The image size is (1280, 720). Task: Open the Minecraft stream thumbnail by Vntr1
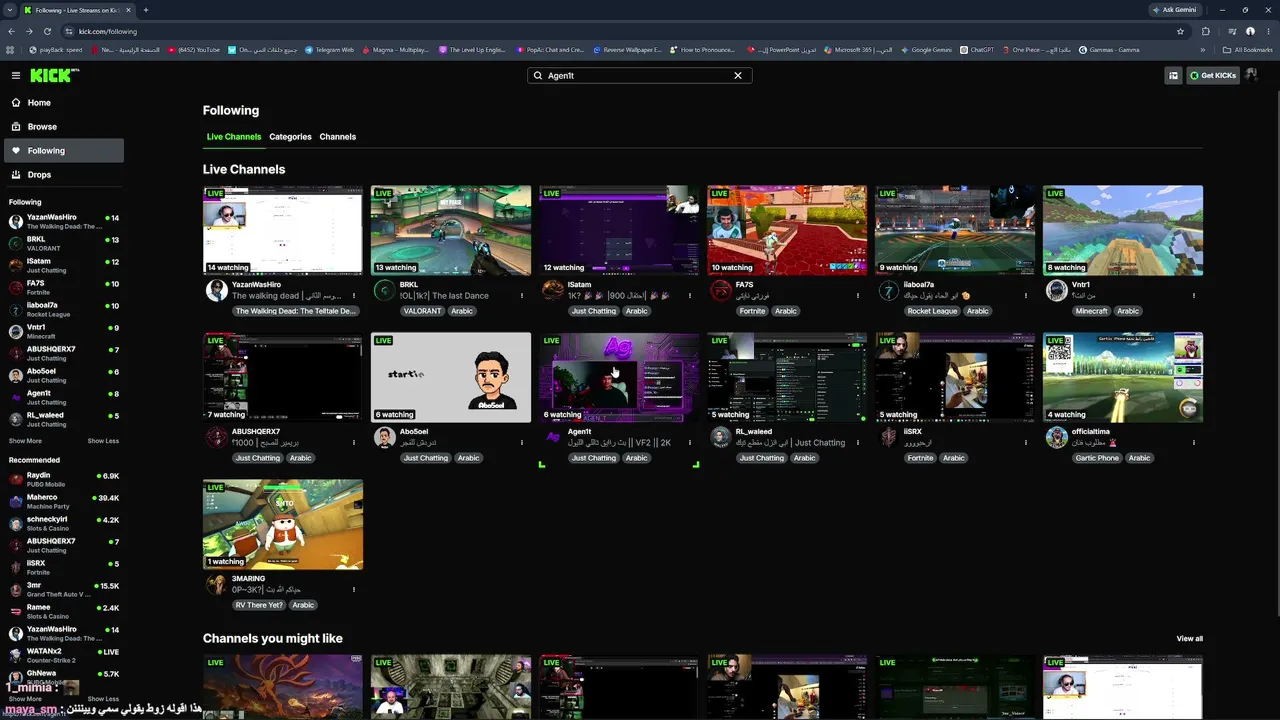[1123, 230]
